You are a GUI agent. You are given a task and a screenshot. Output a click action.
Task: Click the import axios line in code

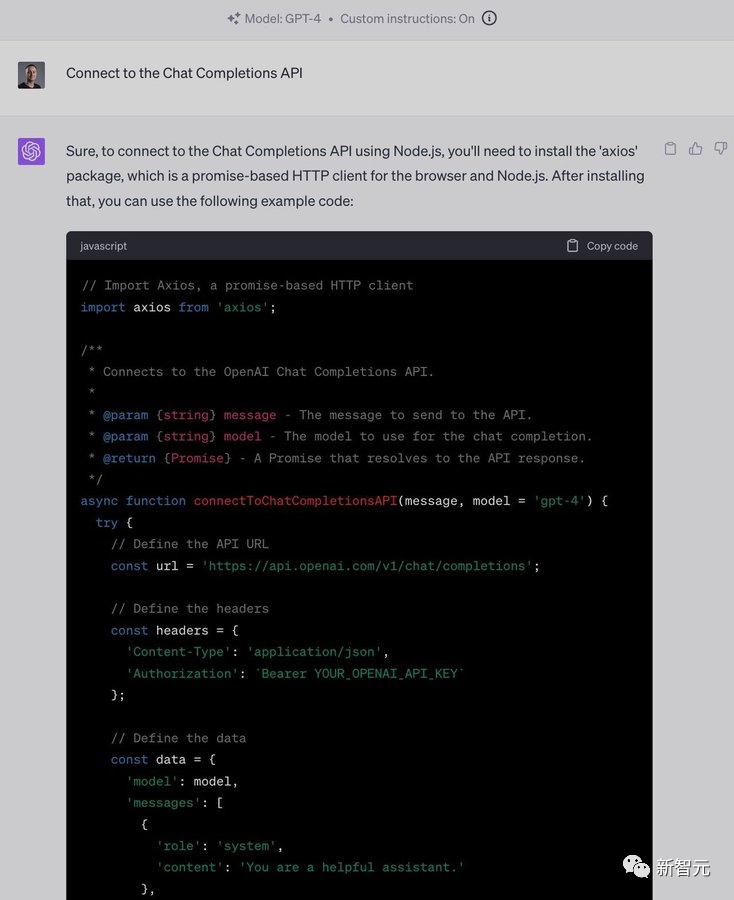pyautogui.click(x=178, y=307)
